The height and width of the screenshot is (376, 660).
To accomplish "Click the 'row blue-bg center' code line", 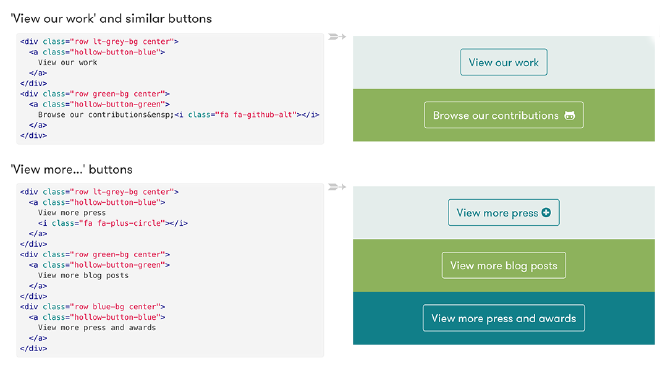I will pos(93,307).
